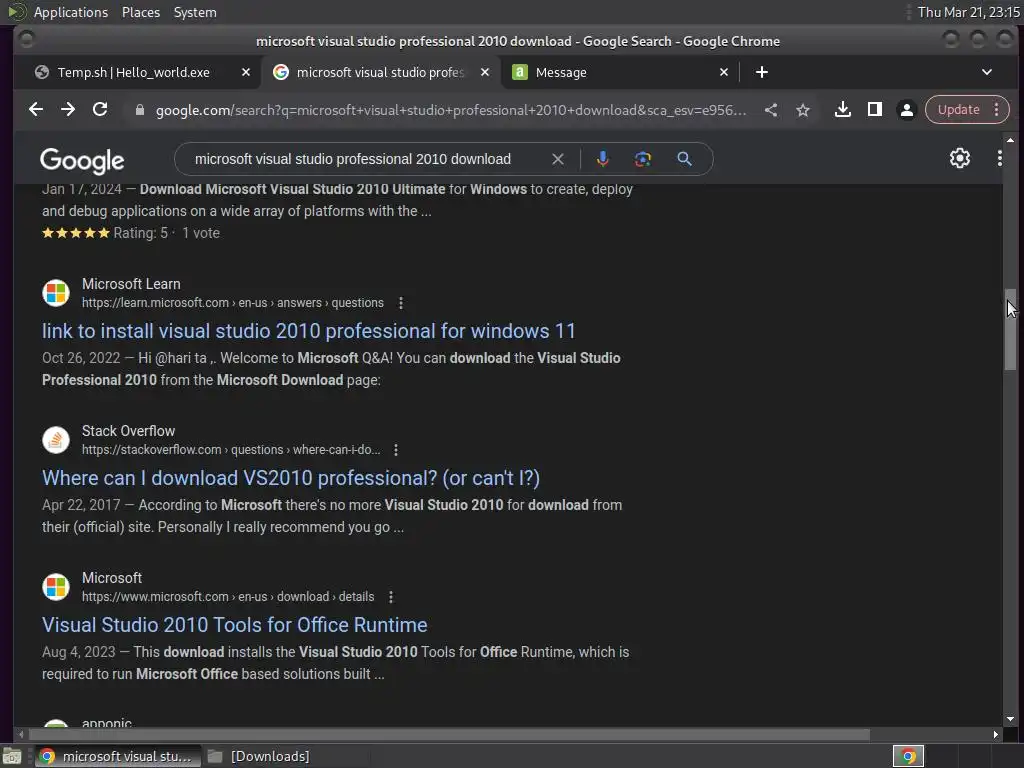Viewport: 1024px width, 768px height.
Task: Open more options for Microsoft download result
Action: 391,597
